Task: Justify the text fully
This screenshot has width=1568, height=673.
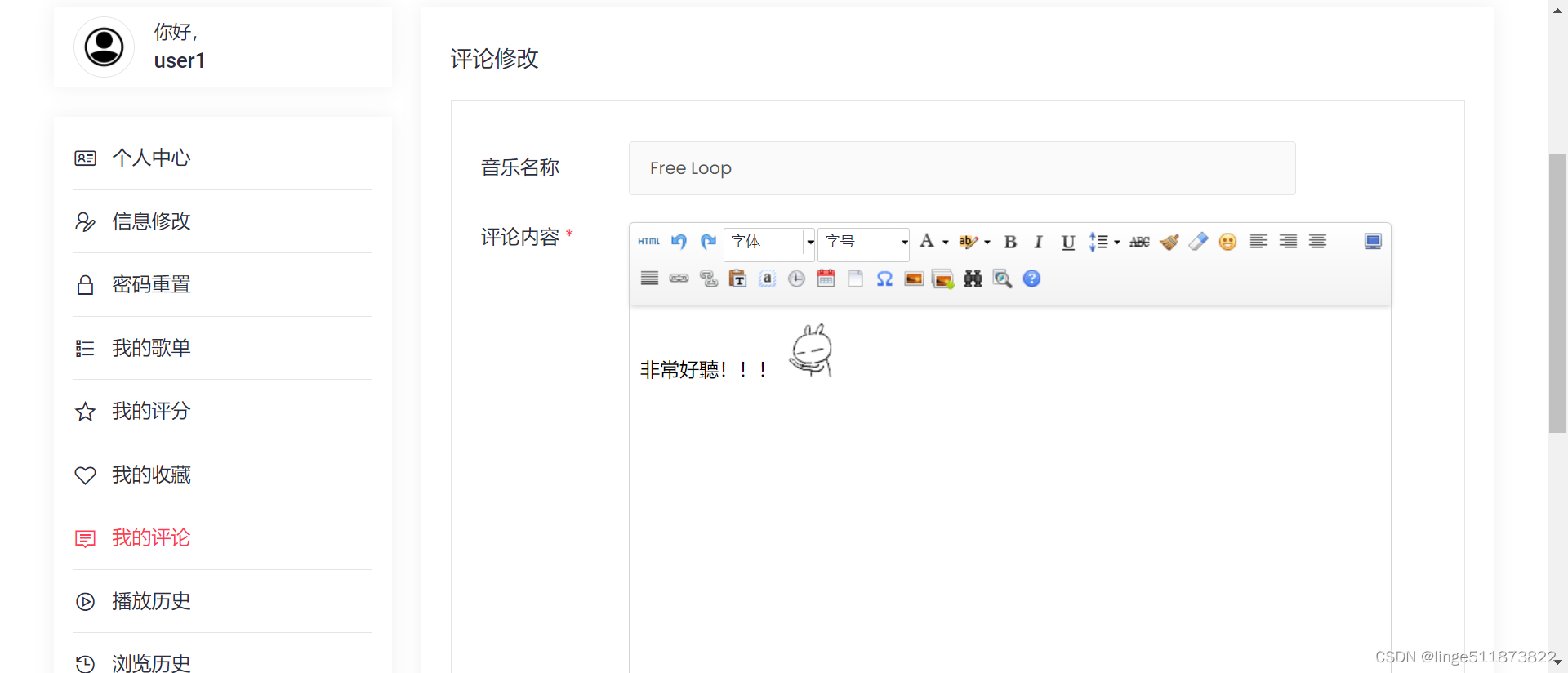Action: (x=649, y=279)
